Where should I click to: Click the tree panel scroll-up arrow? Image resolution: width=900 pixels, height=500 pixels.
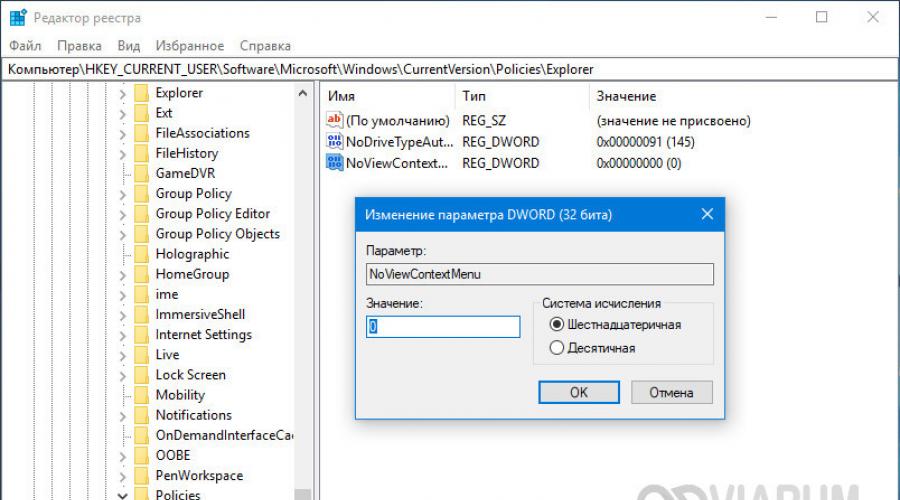point(302,93)
